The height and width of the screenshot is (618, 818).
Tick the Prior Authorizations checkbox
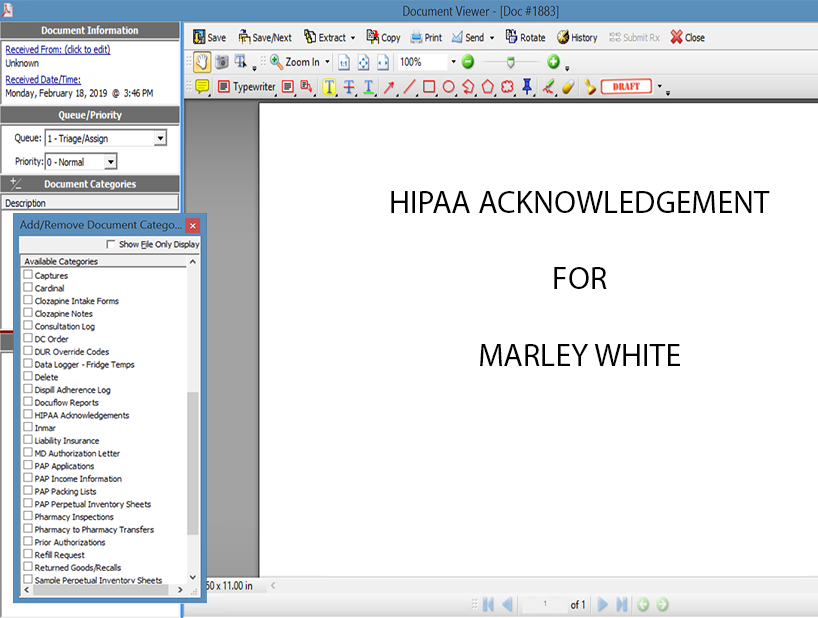[x=28, y=542]
